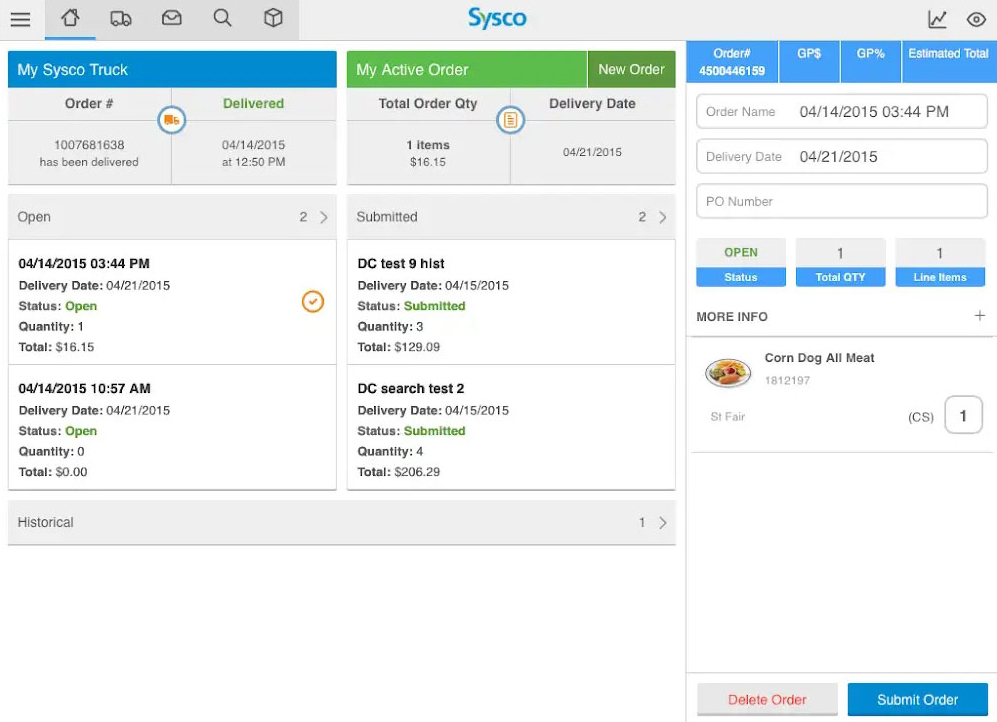
Task: Click order number 1007681638
Action: click(89, 145)
